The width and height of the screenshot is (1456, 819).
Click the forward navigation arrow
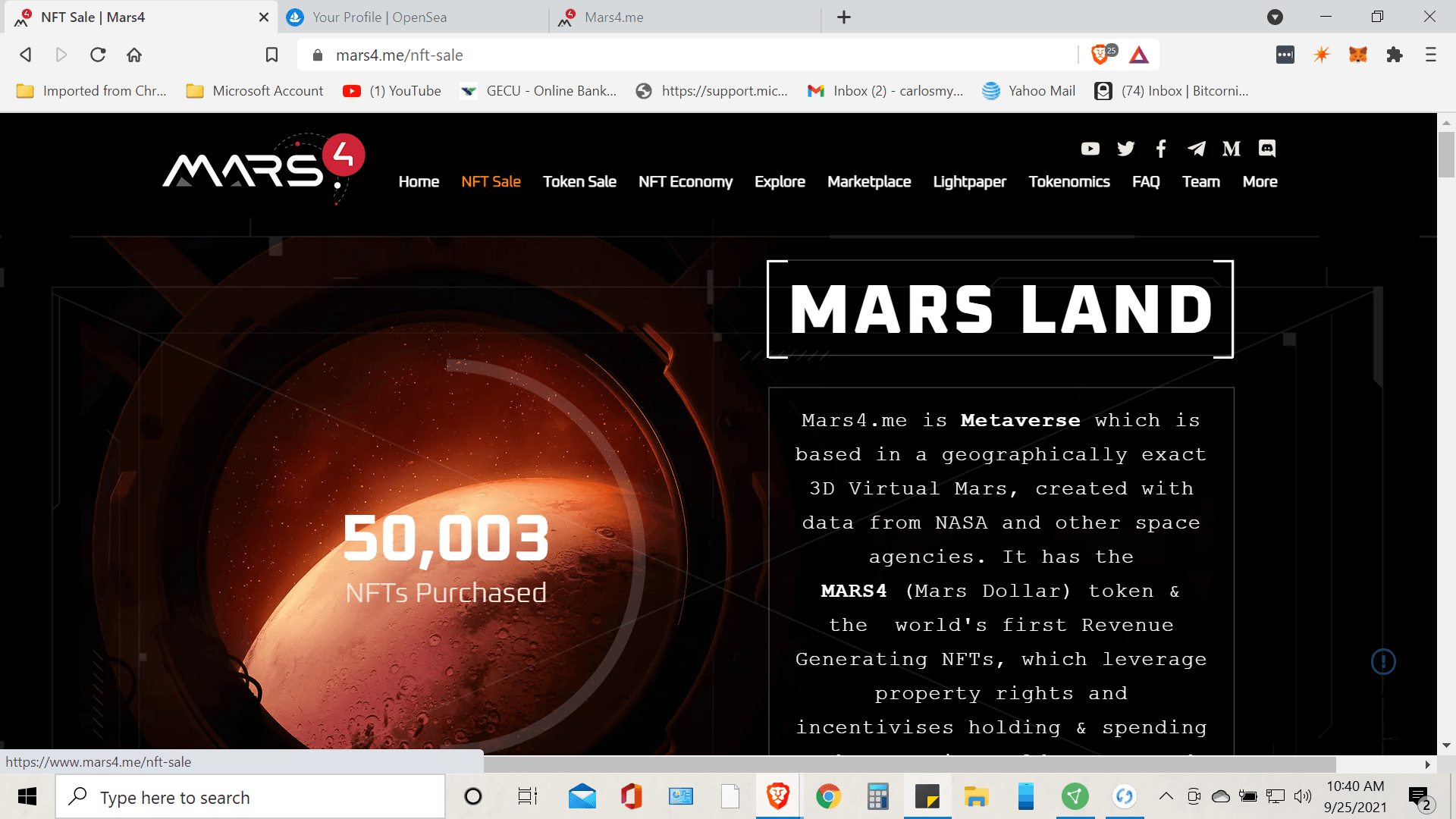61,55
